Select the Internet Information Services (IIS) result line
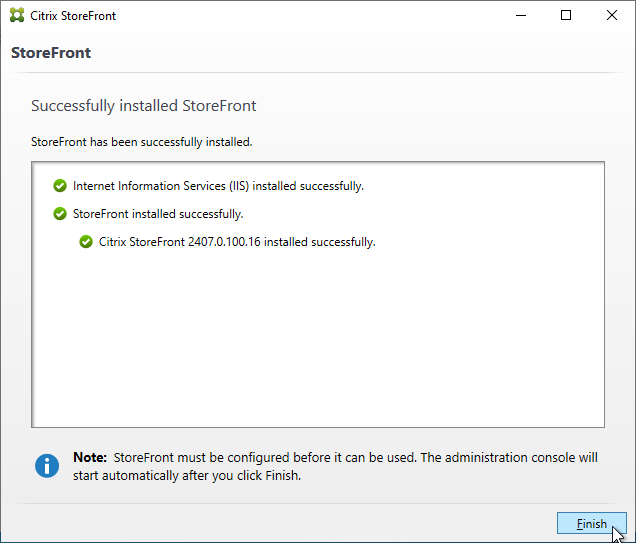 point(218,186)
